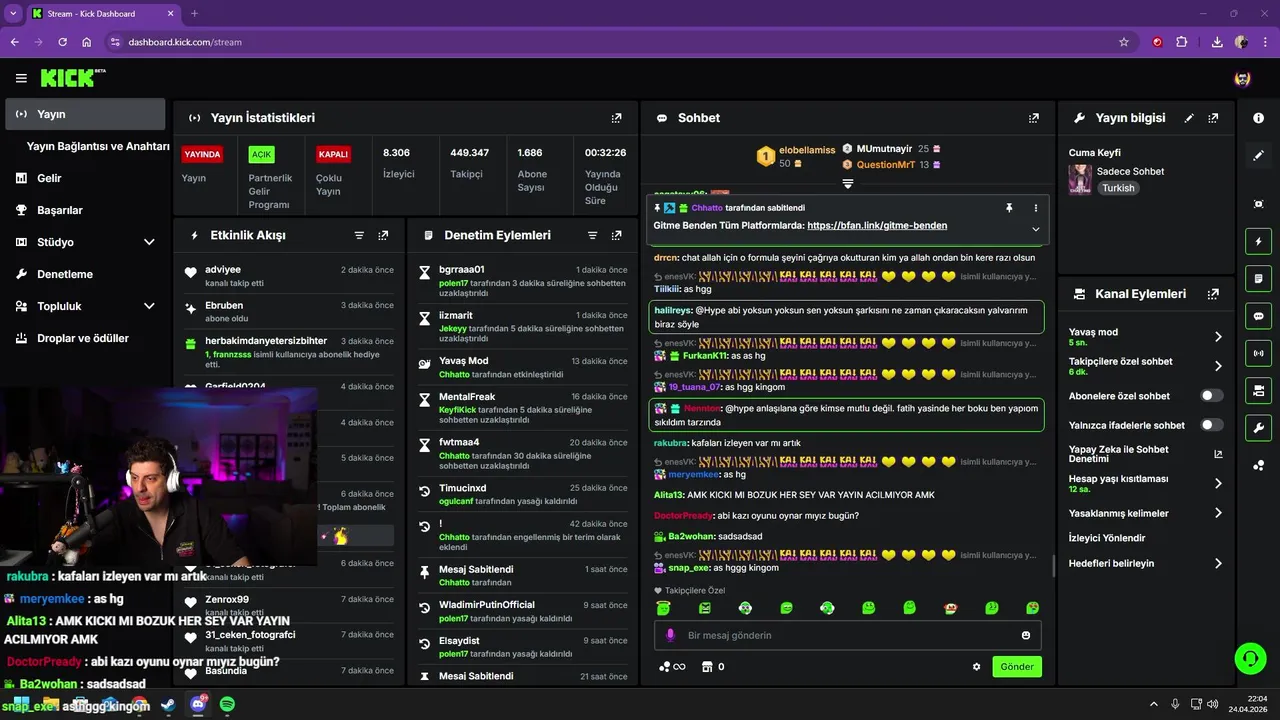Pop out the Yayın İstatistikleri panel
Image resolution: width=1280 pixels, height=720 pixels.
(617, 118)
